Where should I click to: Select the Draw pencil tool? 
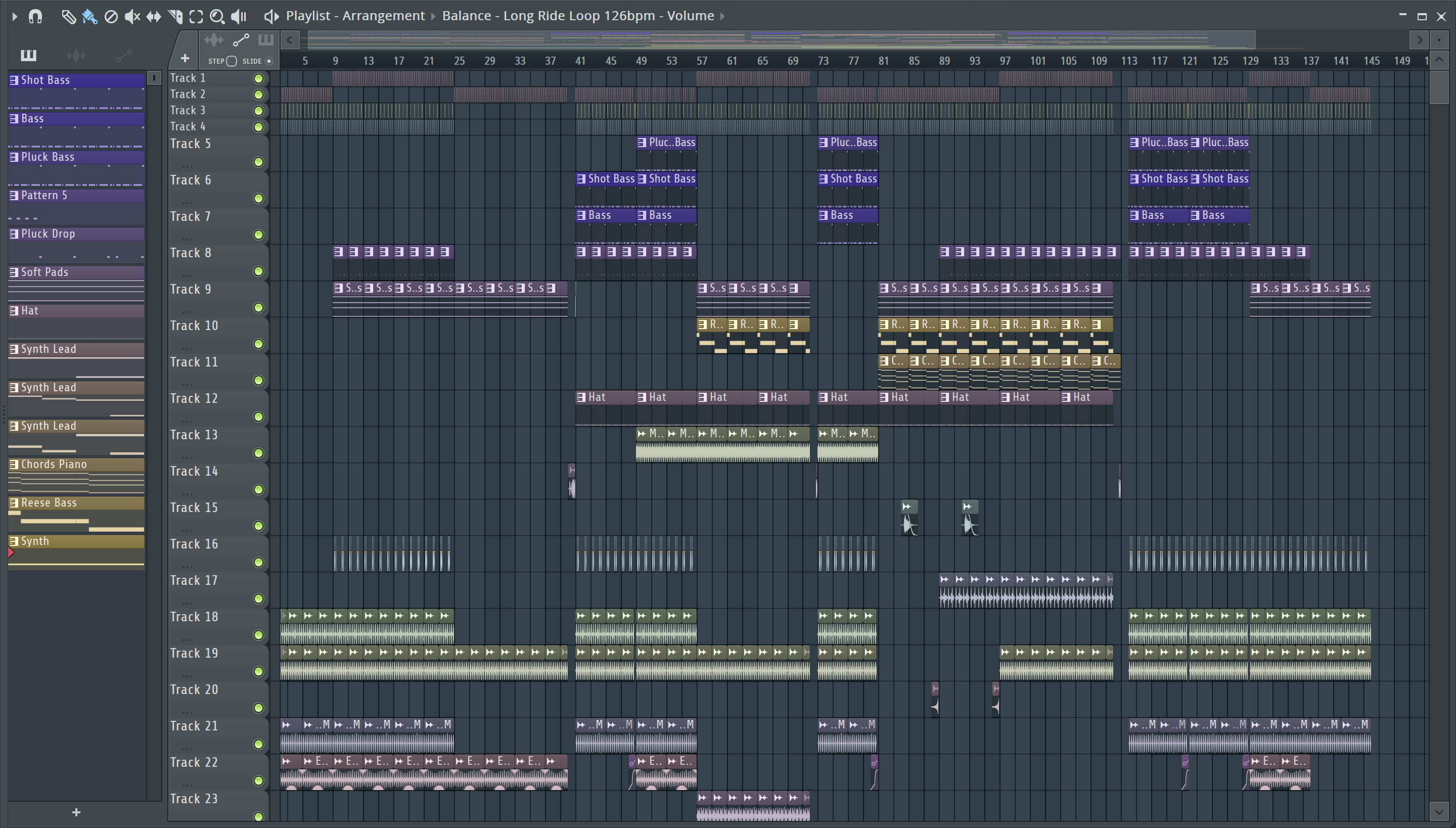tap(68, 17)
